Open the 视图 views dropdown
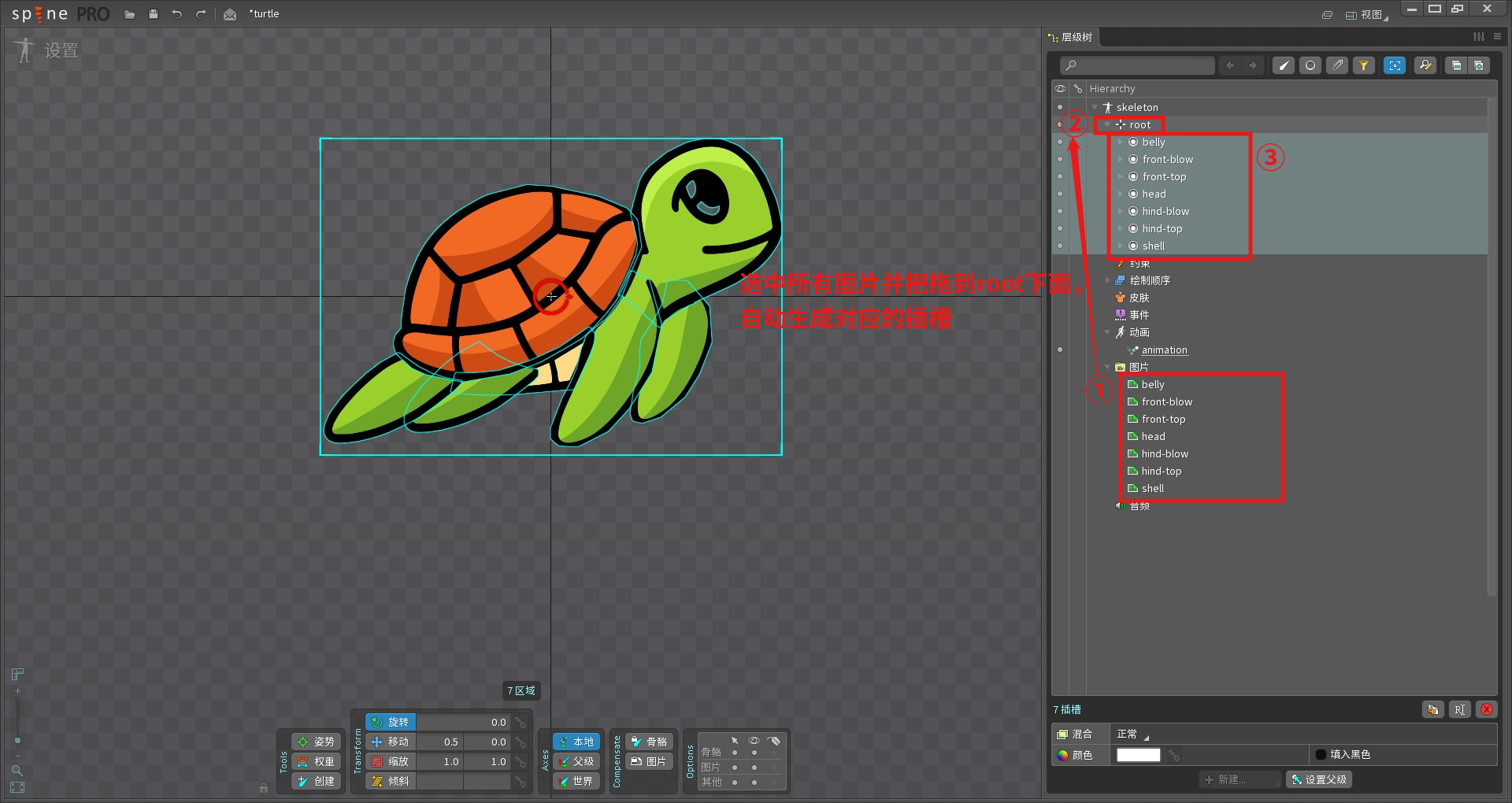The height and width of the screenshot is (803, 1512). click(x=1366, y=14)
